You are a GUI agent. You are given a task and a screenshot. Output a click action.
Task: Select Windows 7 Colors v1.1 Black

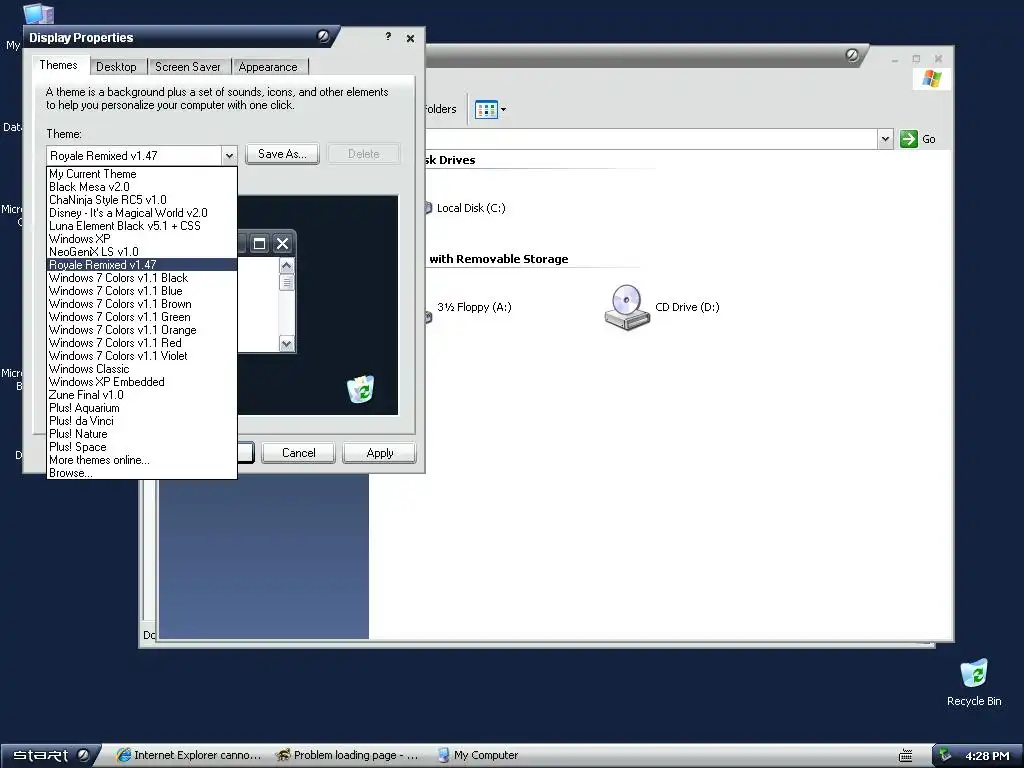142,278
